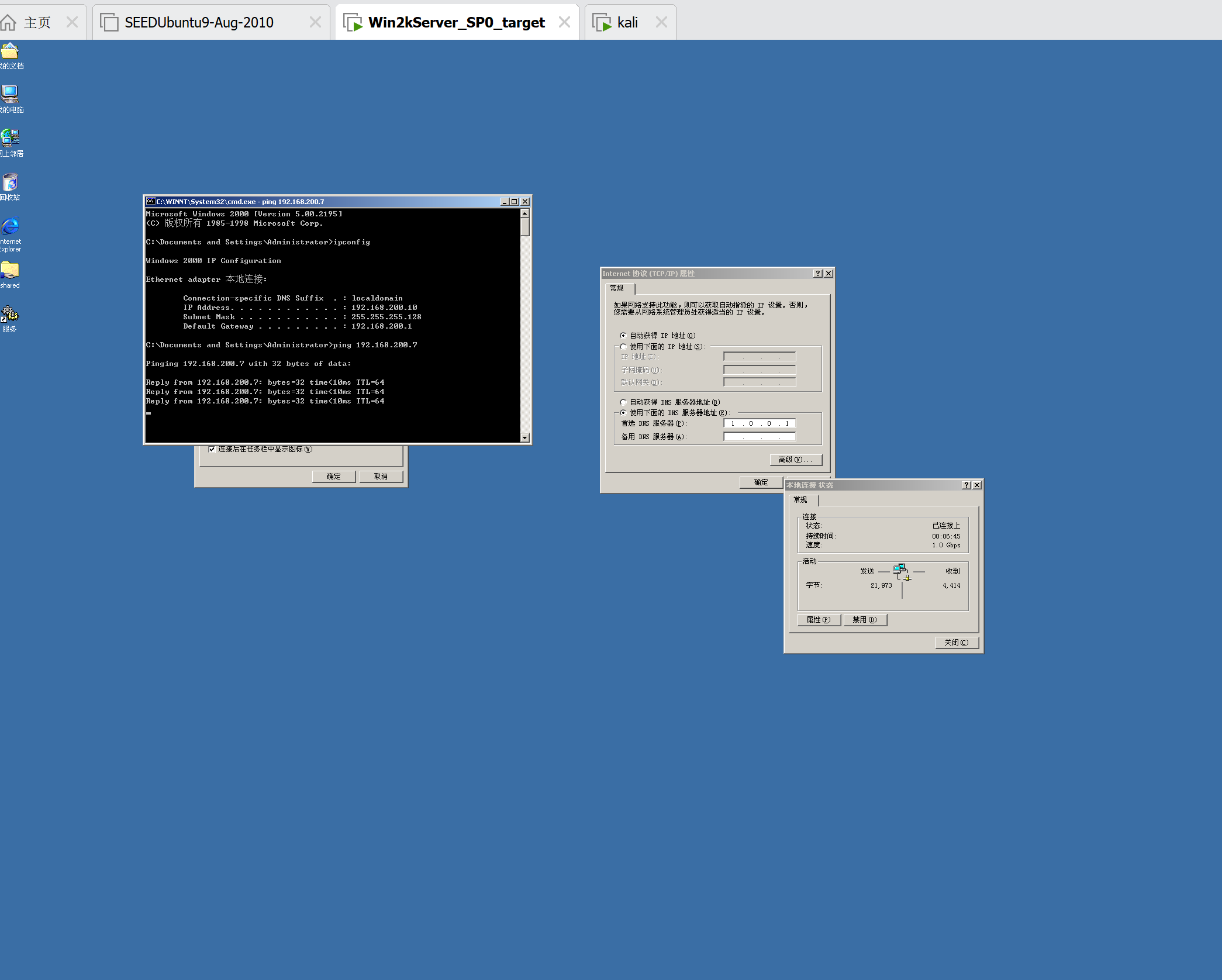The height and width of the screenshot is (980, 1222).
Task: Launch Internet Explorer from desktop
Action: coord(10,226)
